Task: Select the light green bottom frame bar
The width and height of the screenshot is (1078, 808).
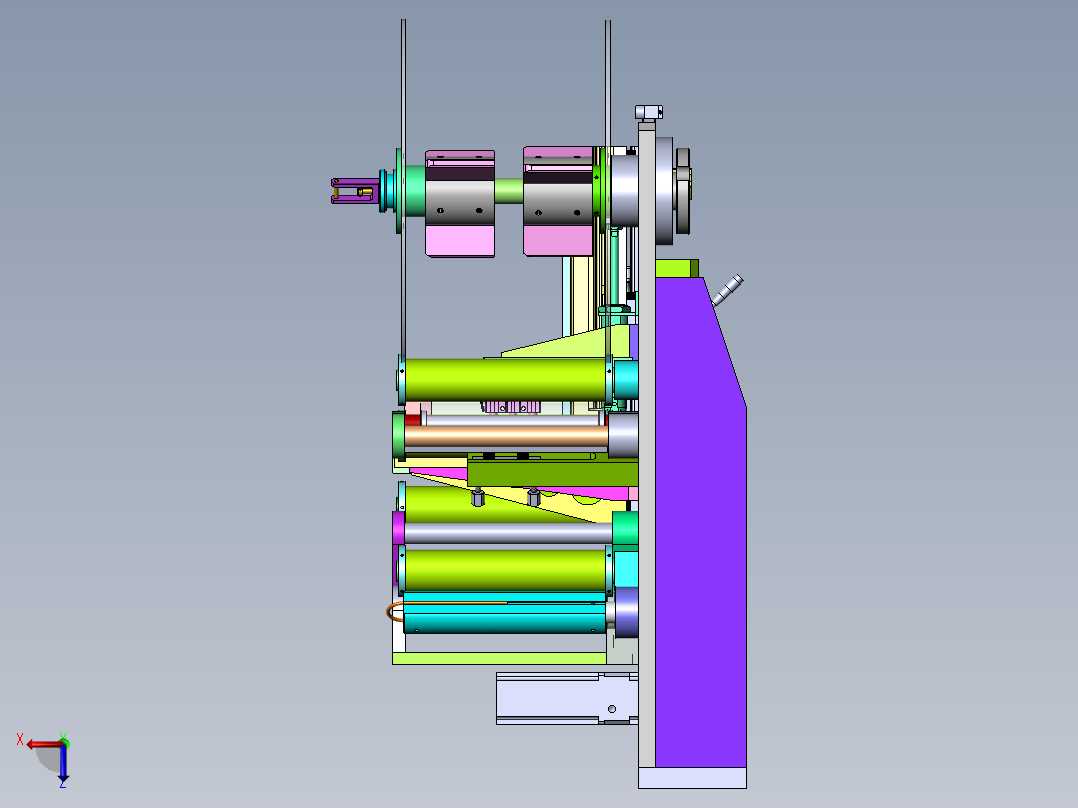Action: (499, 658)
